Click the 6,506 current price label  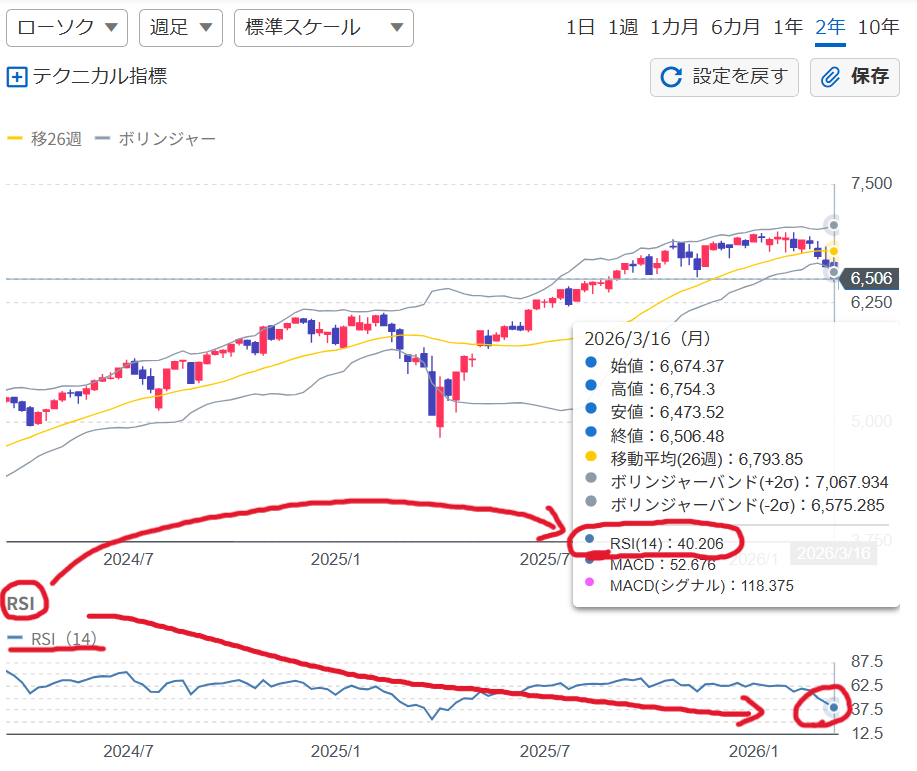point(870,279)
